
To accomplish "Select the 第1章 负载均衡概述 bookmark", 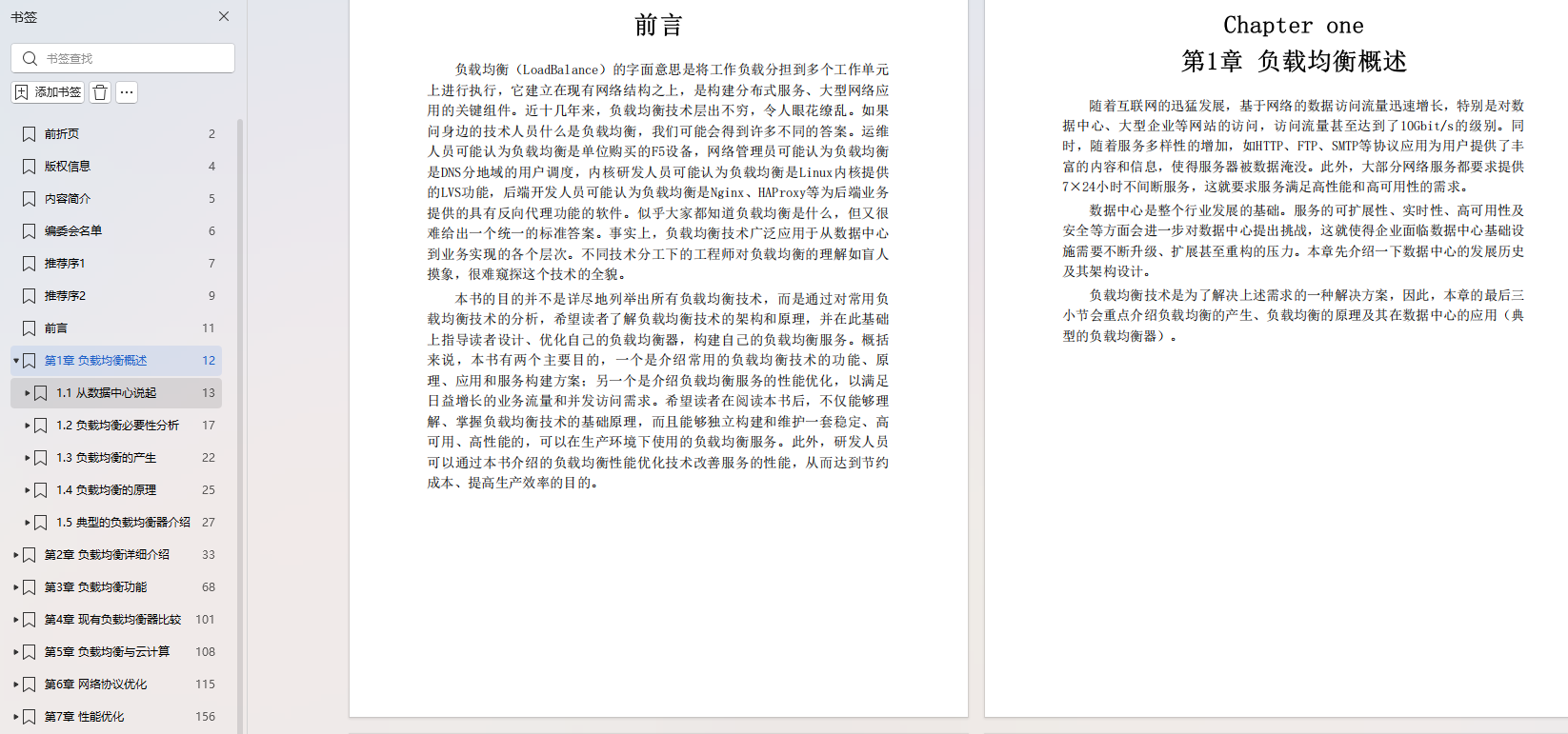I will [x=96, y=361].
